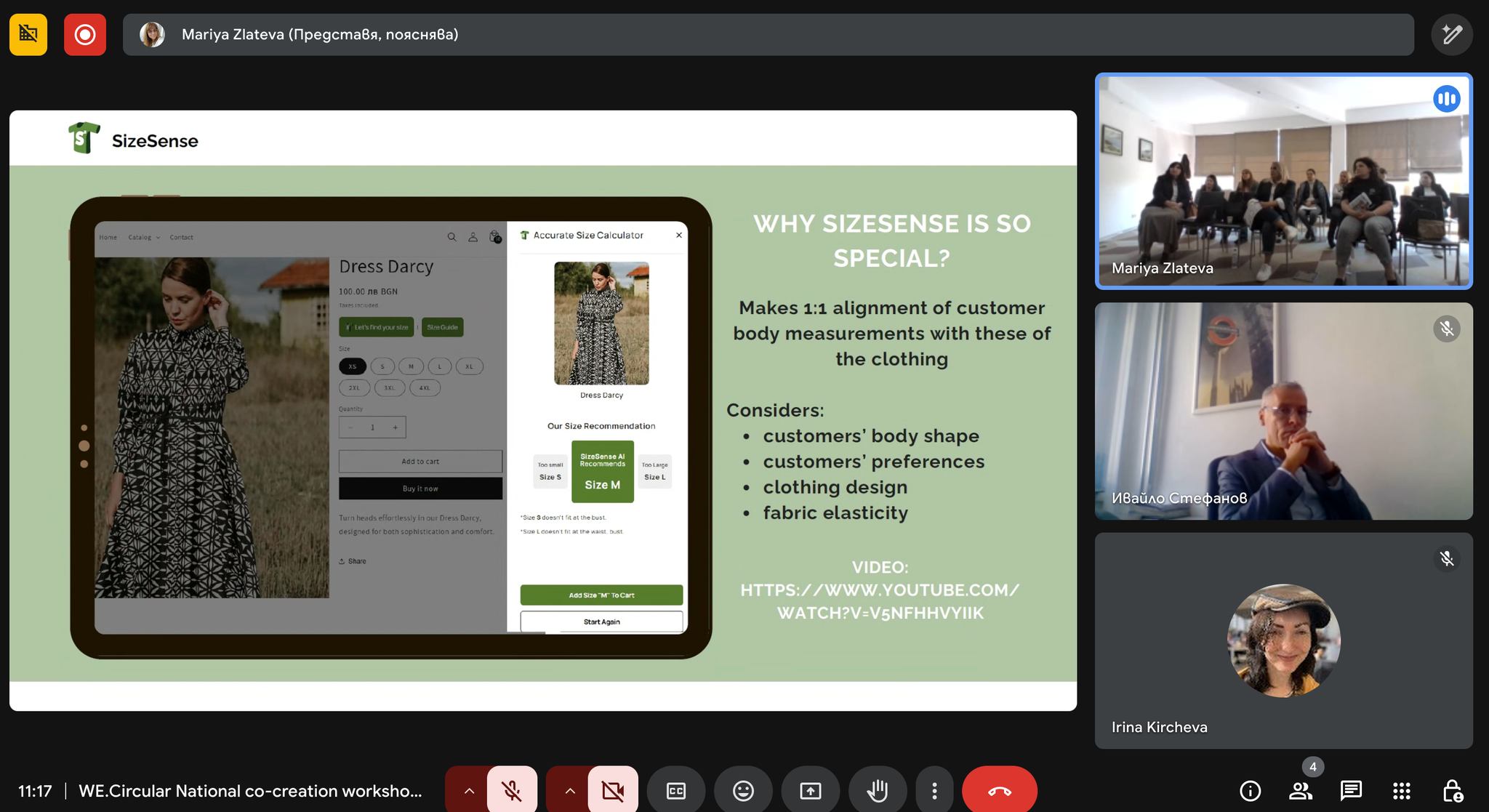
Task: Select size XS option
Action: [x=353, y=366]
